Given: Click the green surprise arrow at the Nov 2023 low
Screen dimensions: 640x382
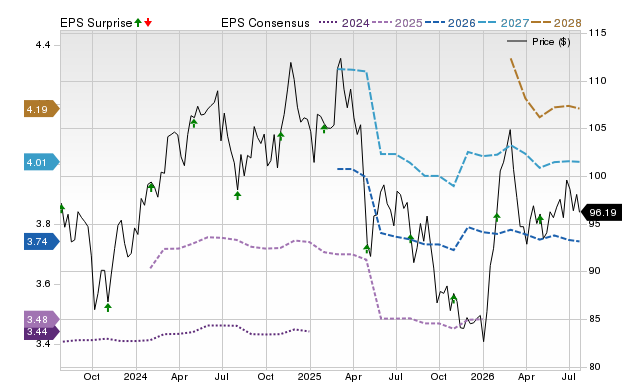Looking at the screenshot, I should click(x=108, y=307).
